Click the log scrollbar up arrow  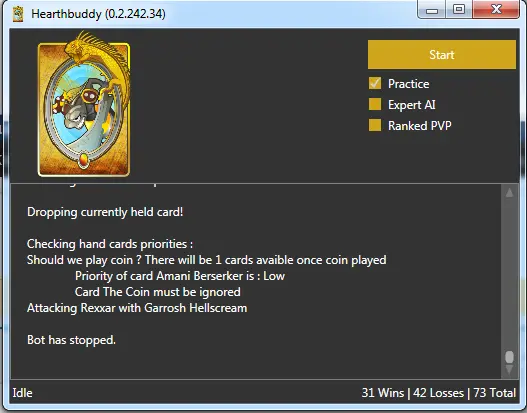point(509,192)
